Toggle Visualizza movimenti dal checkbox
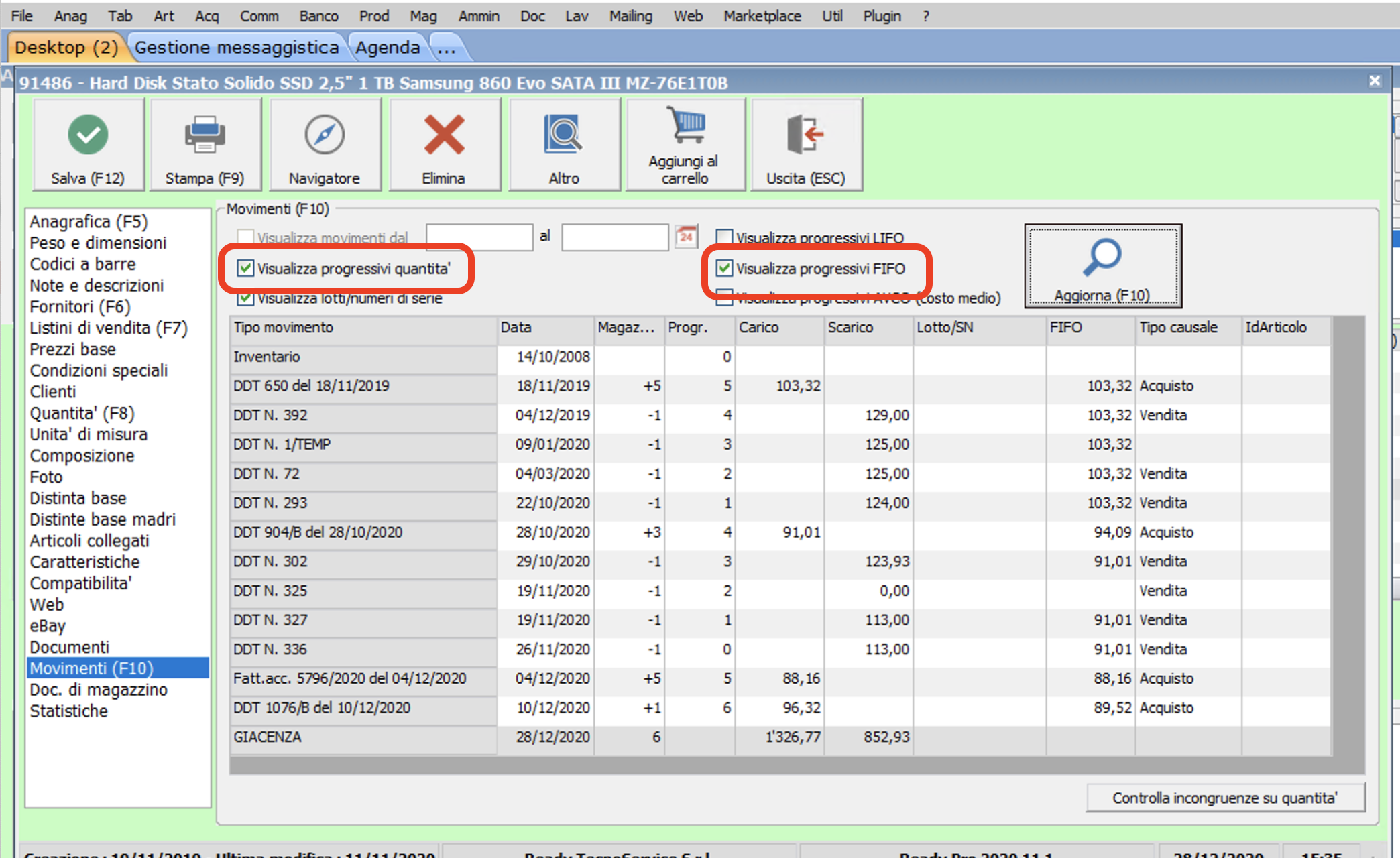Viewport: 1400px width, 858px height. pyautogui.click(x=246, y=237)
